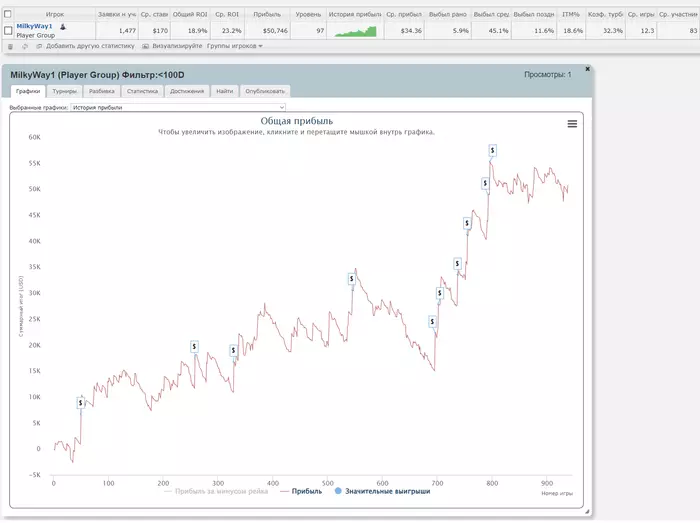The width and height of the screenshot is (700, 523).
Task: Click the 18.9% total ROI cell
Action: (x=190, y=31)
